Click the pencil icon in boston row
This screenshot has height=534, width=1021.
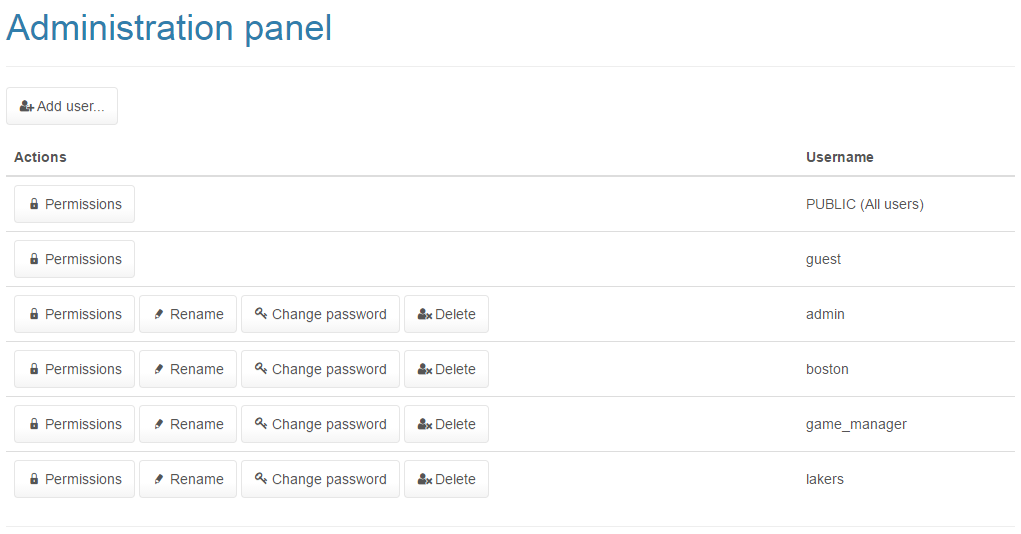click(x=159, y=369)
